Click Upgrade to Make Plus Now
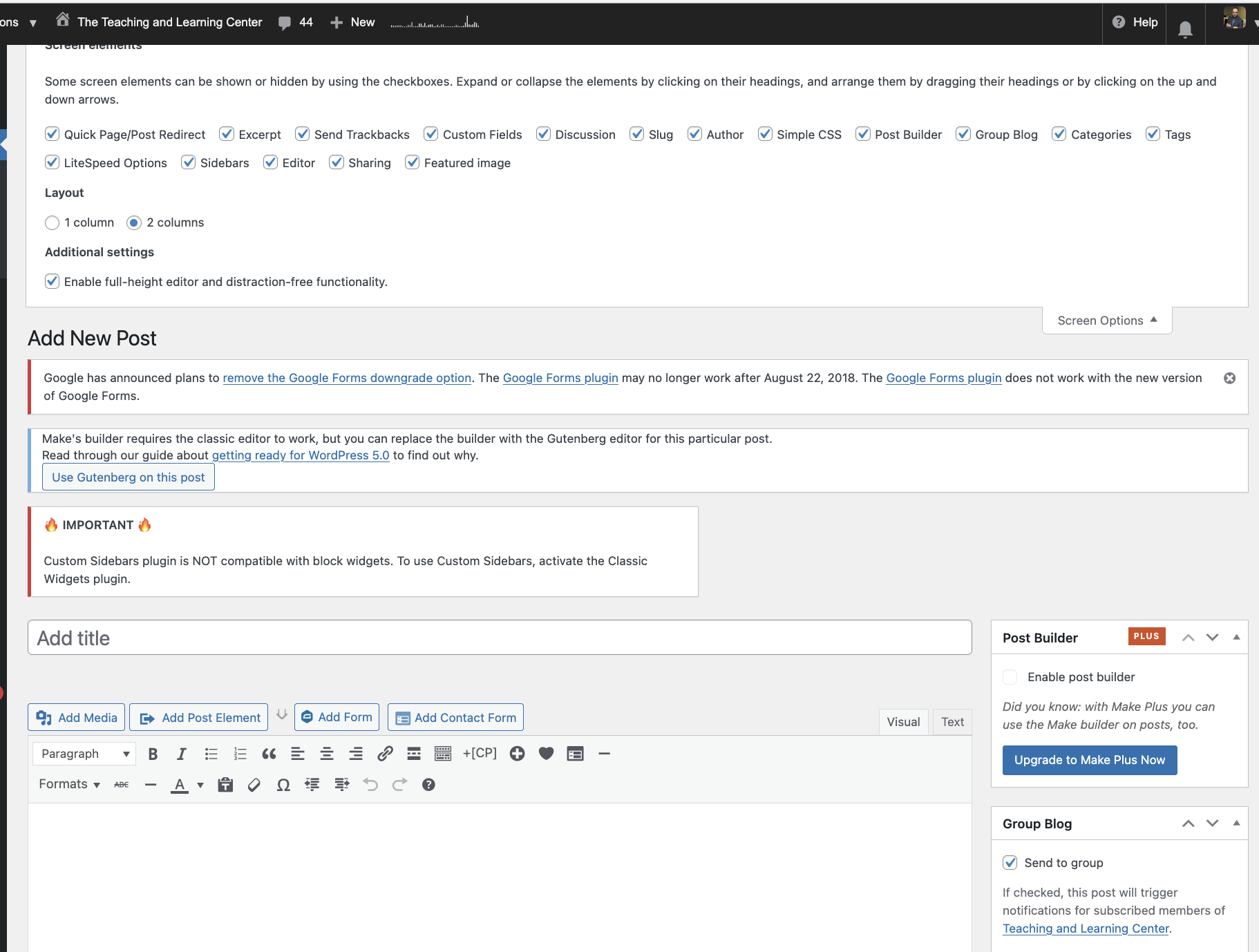The height and width of the screenshot is (952, 1259). (1090, 760)
